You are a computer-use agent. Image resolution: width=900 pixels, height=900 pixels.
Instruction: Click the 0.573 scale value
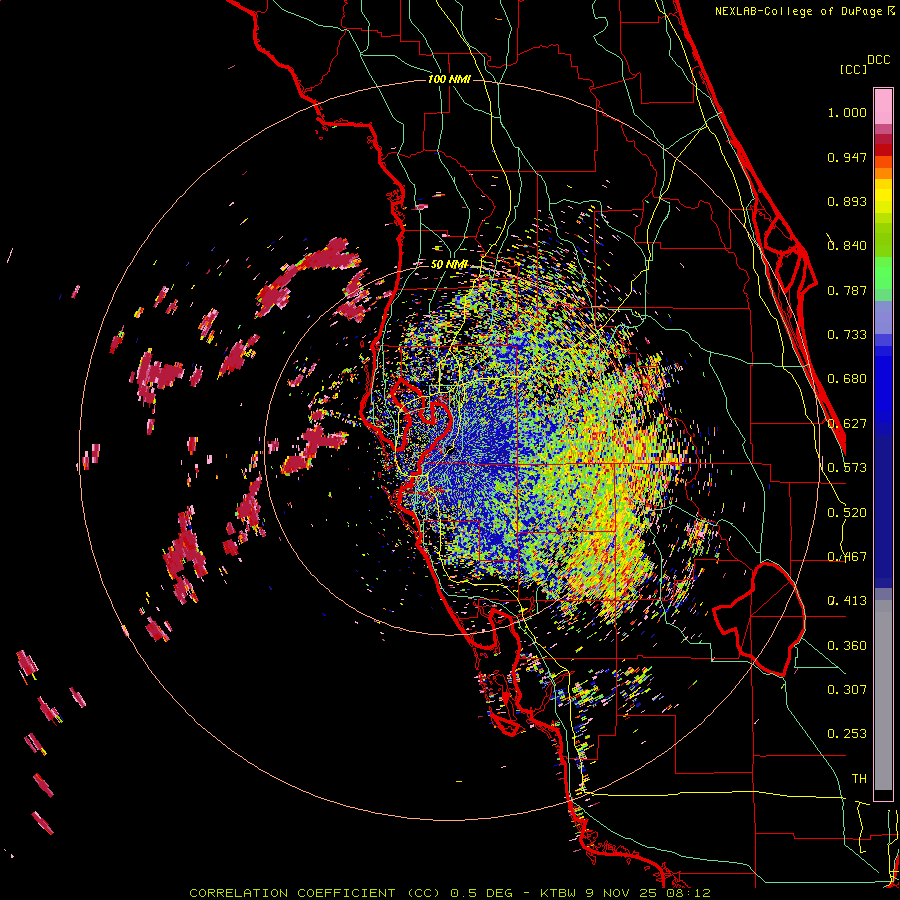[847, 468]
